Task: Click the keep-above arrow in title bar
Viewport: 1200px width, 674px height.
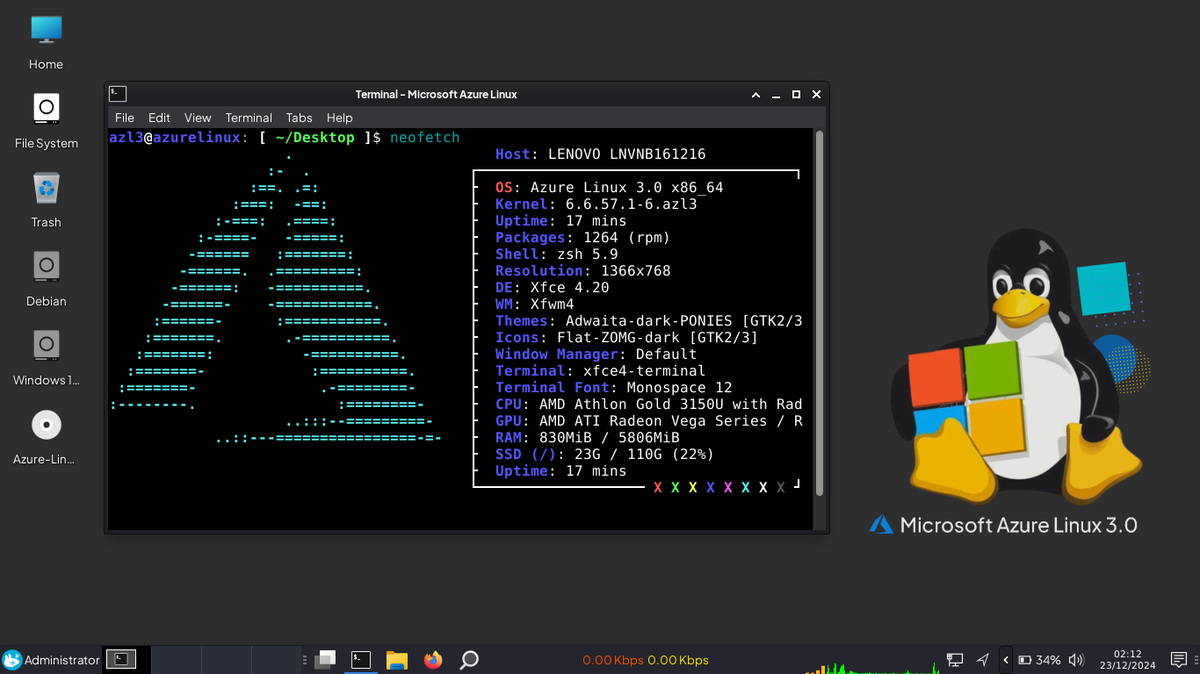Action: pos(756,94)
